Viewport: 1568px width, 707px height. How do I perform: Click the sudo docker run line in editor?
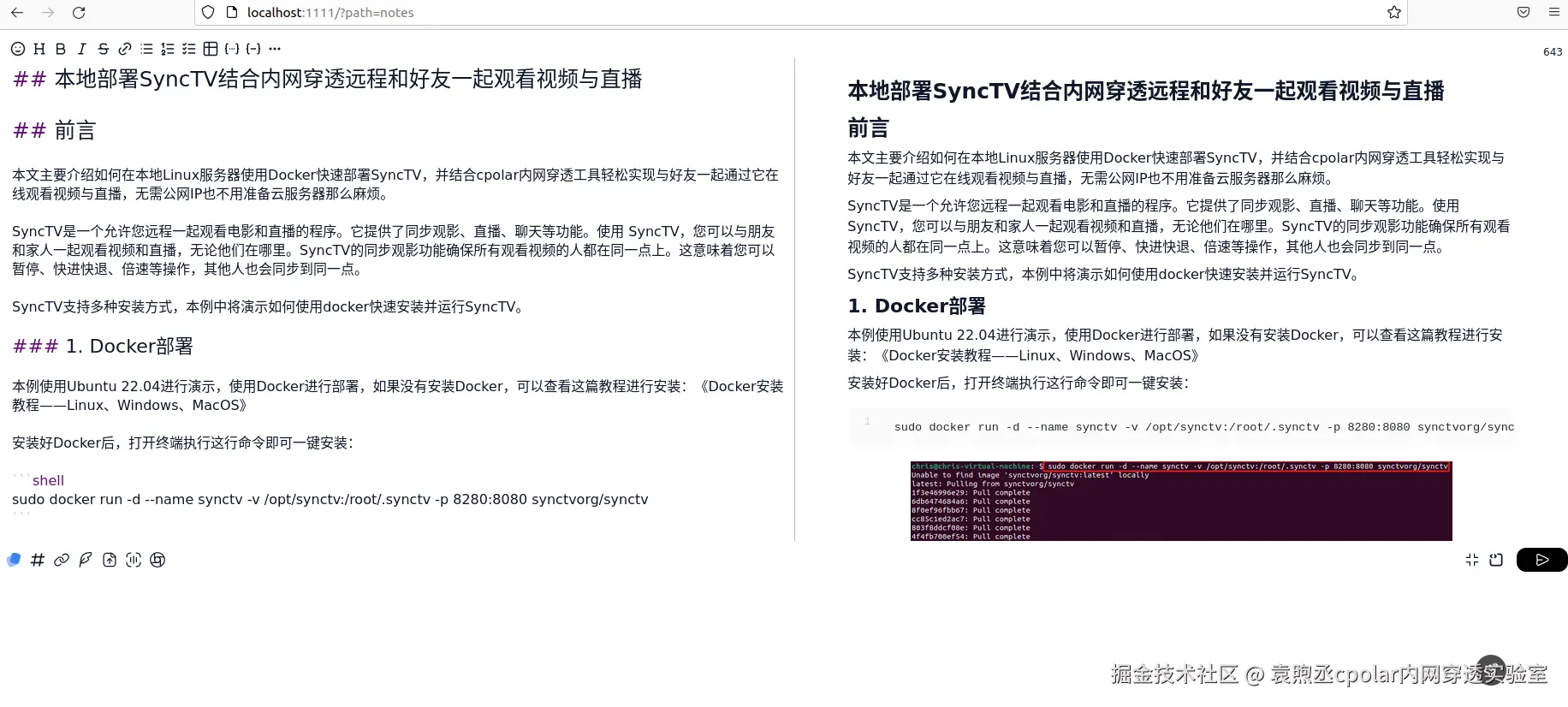point(330,500)
